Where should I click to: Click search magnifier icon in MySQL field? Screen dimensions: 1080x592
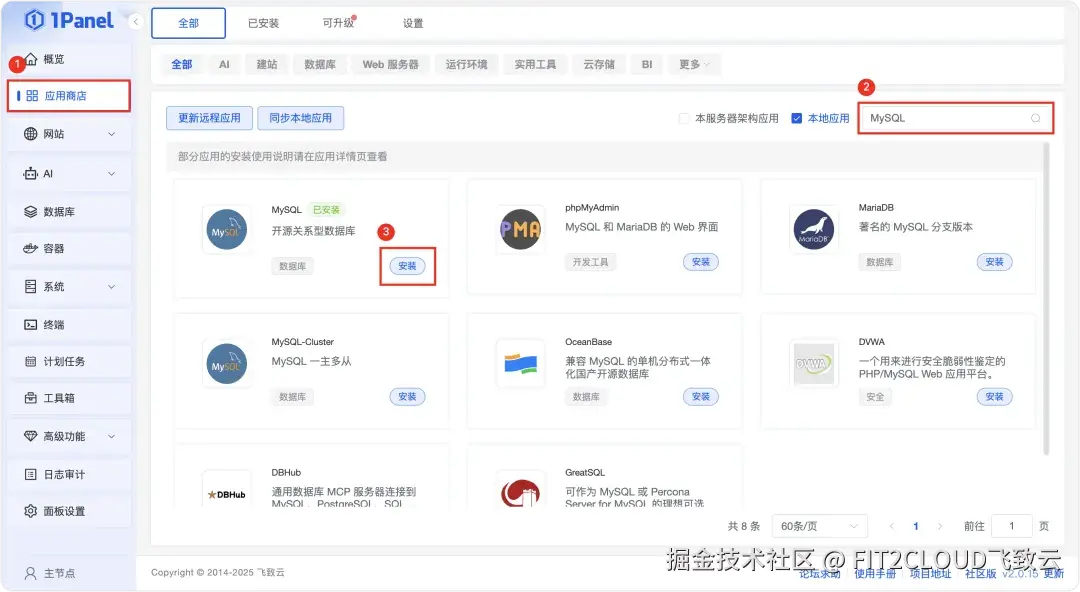pos(1035,118)
